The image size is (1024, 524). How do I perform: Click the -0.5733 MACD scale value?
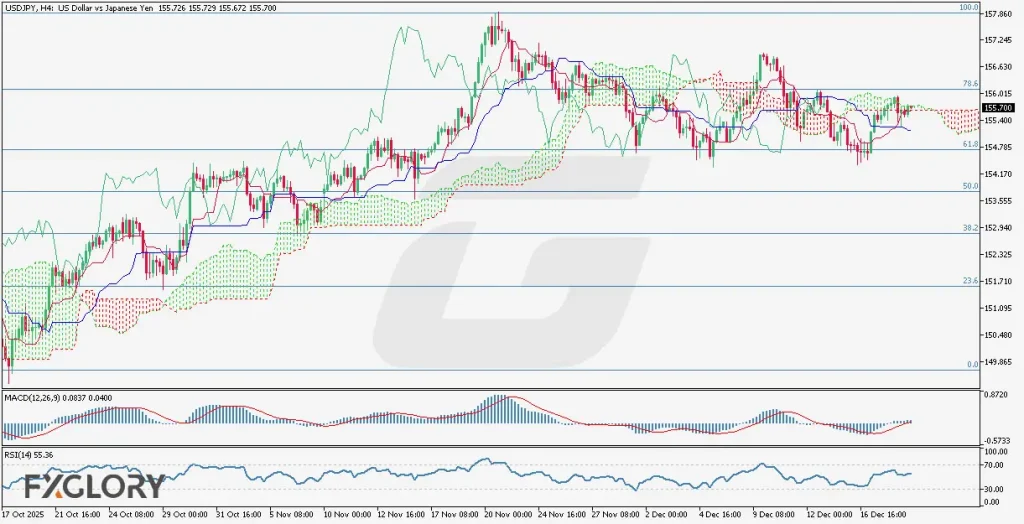(x=995, y=440)
